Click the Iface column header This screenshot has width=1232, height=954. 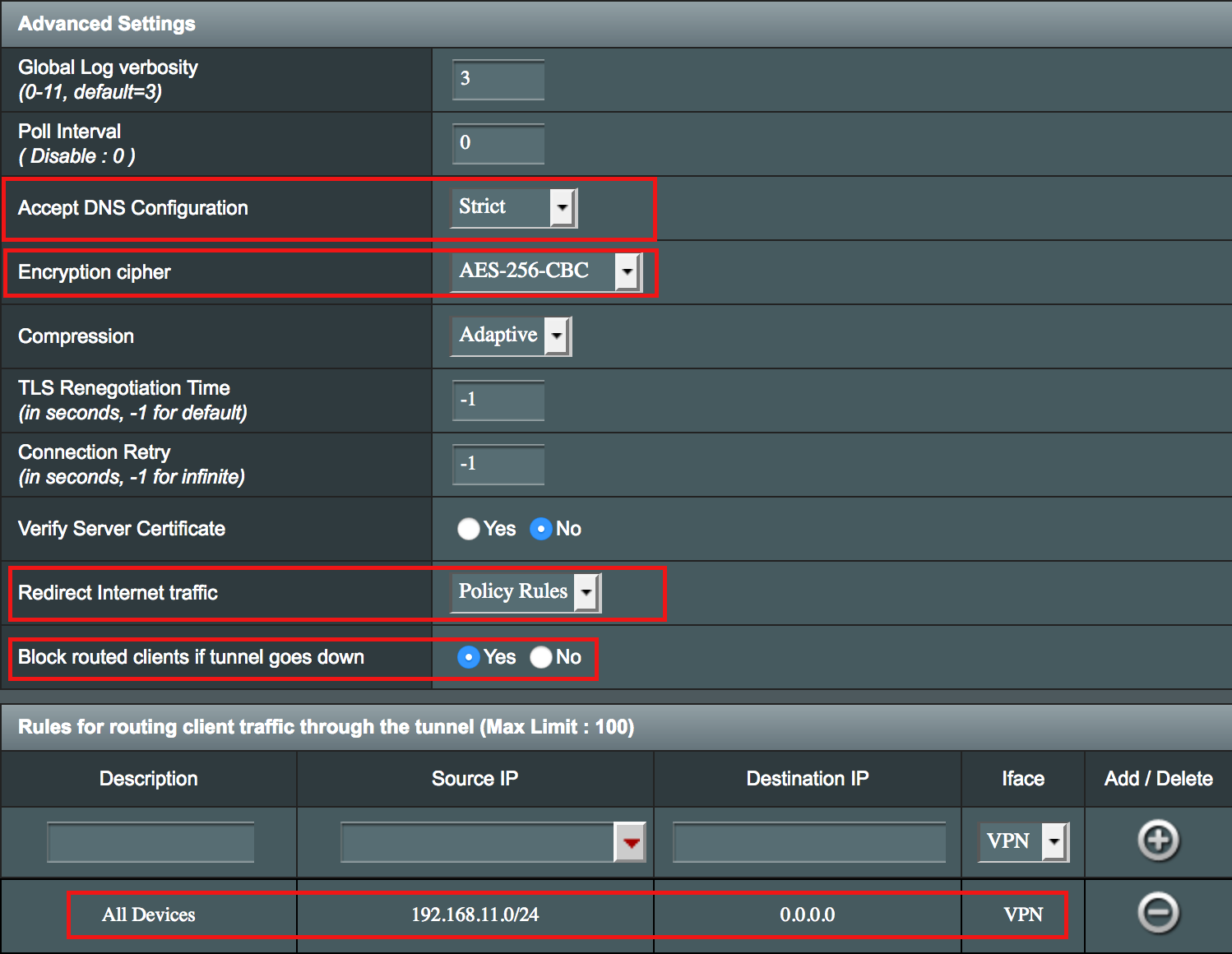point(1023,779)
